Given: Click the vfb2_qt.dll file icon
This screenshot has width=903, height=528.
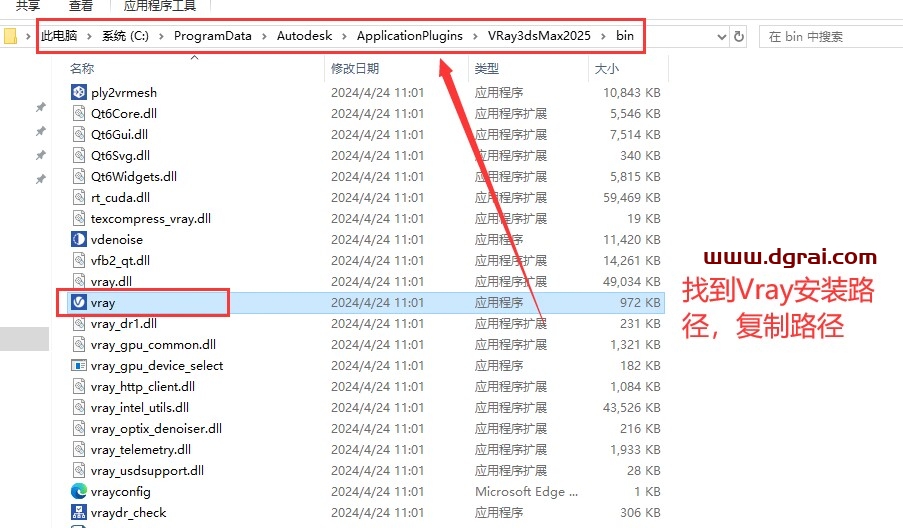Looking at the screenshot, I should (79, 260).
